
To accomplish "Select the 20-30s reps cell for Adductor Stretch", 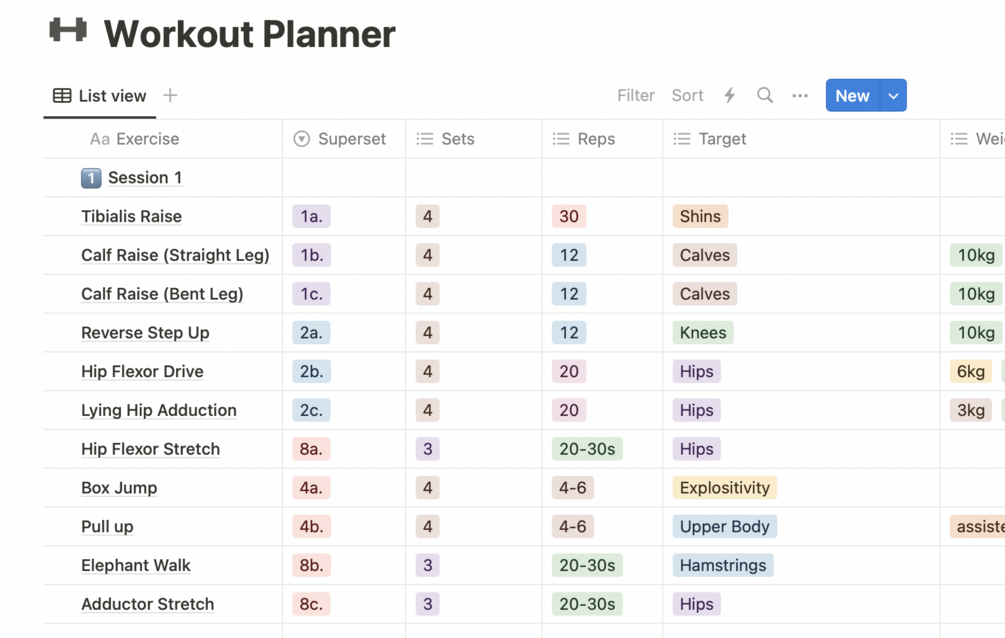I will pos(587,604).
